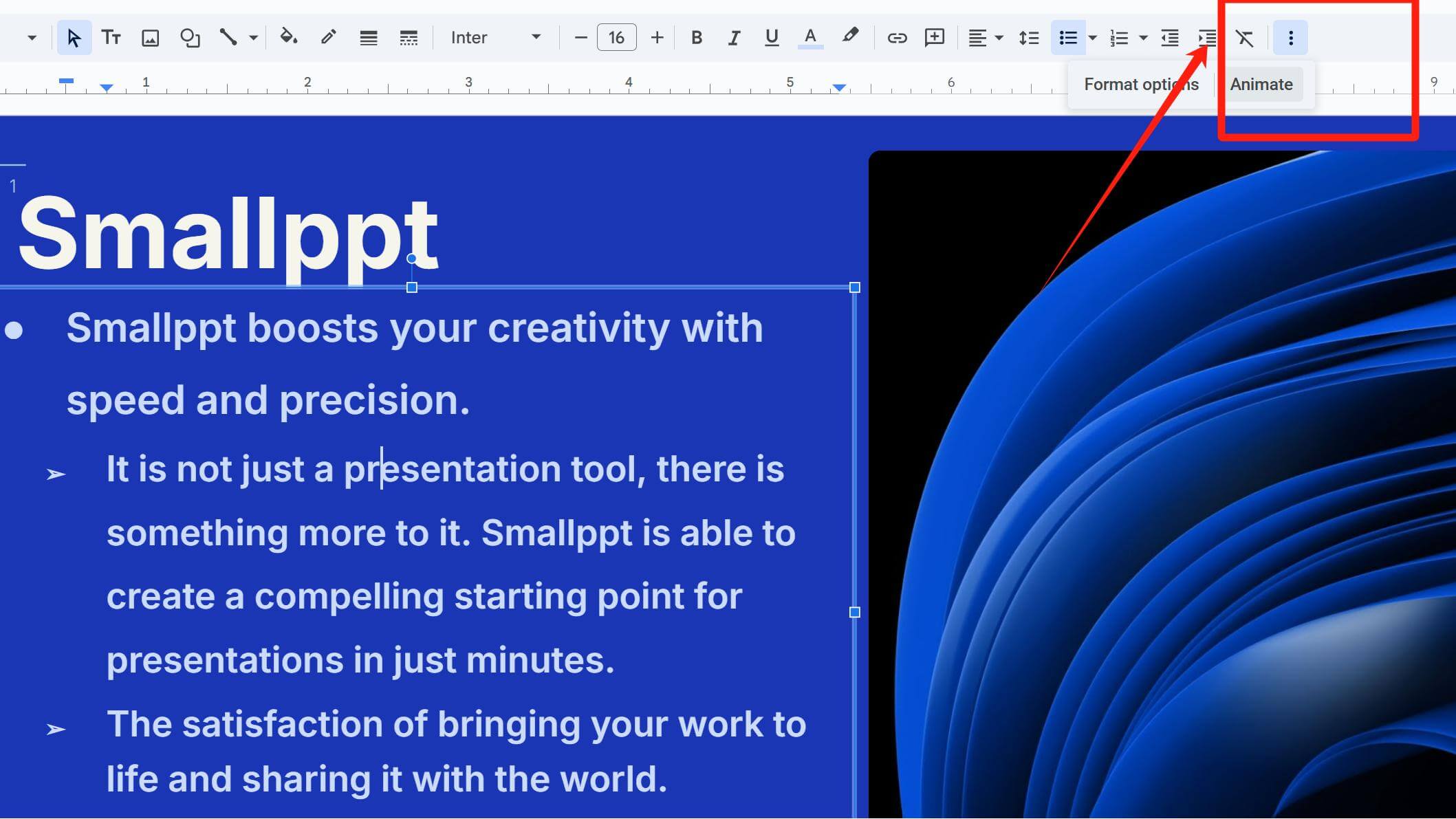Add a comment
The image size is (1456, 819).
tap(934, 37)
